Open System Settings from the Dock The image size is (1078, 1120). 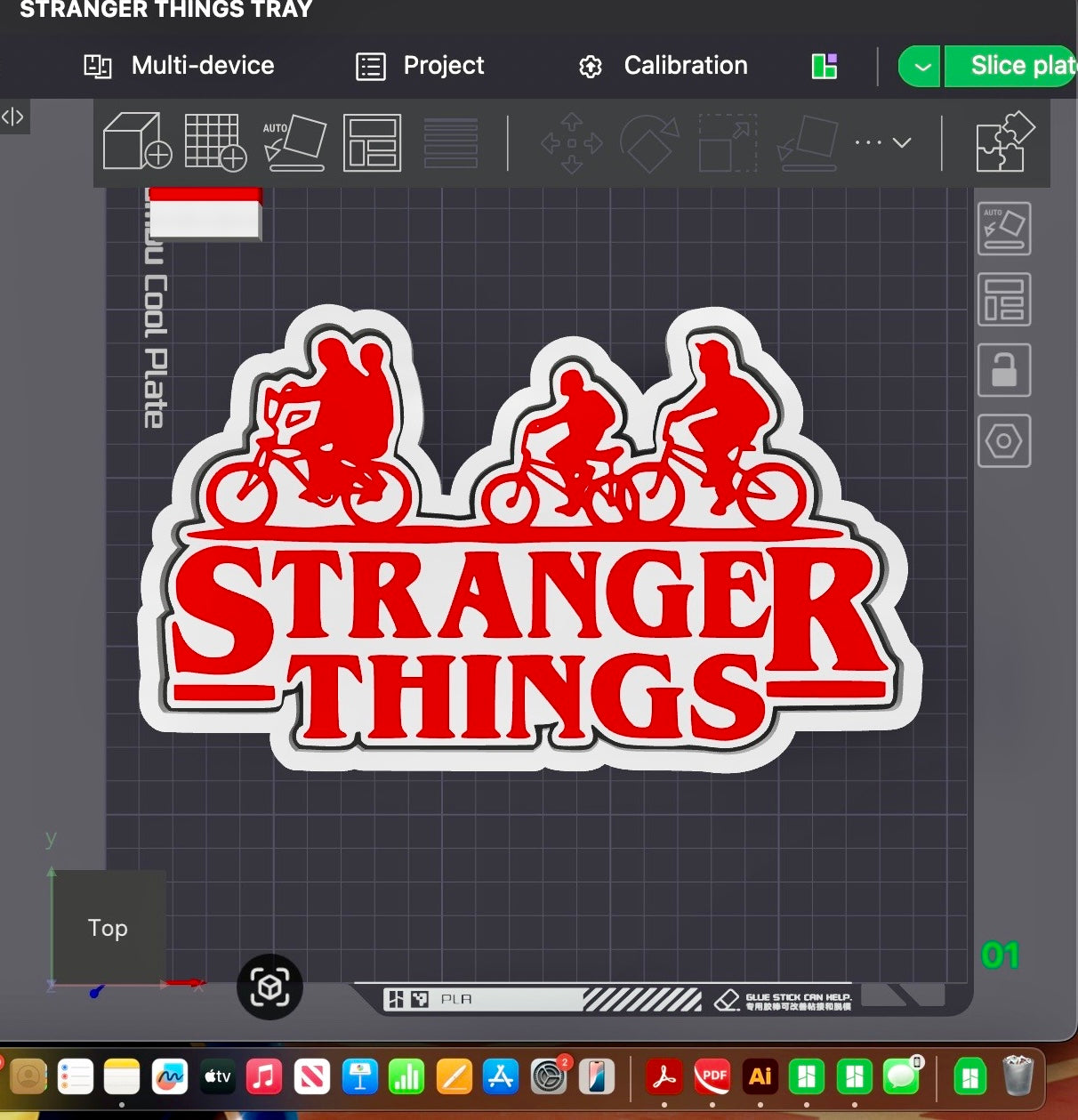click(549, 1077)
